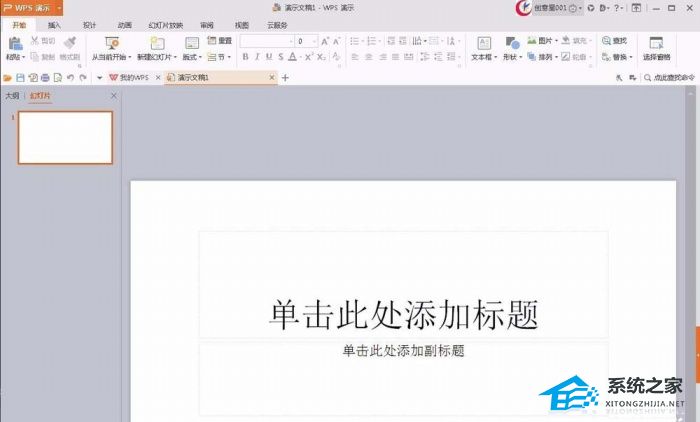Open the font name combo box

[267, 41]
